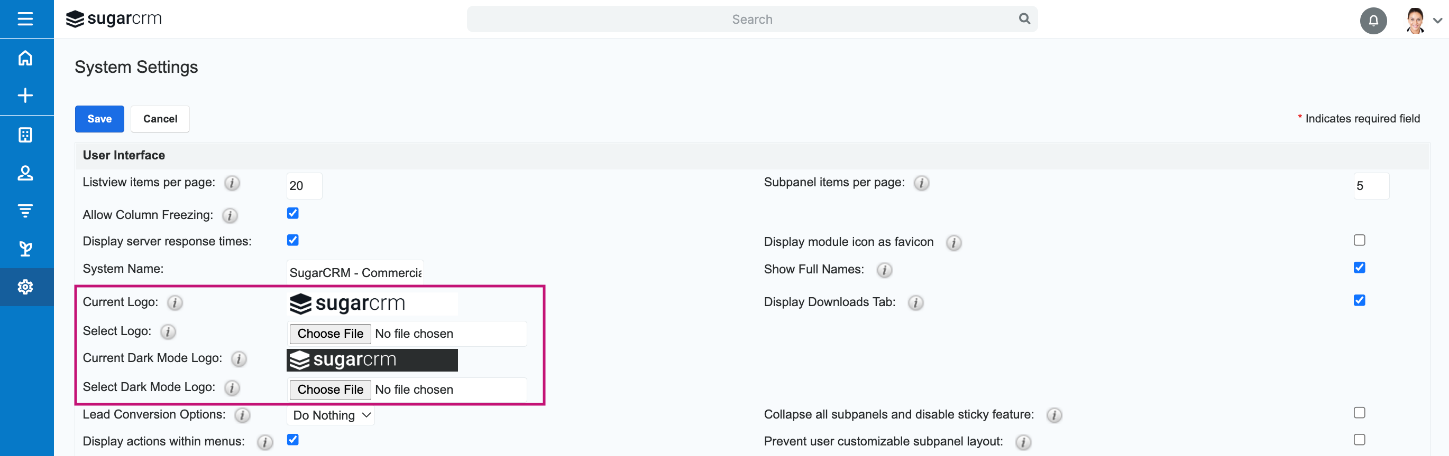
Task: Enable Display module icon as favicon
Action: [x=1359, y=240]
